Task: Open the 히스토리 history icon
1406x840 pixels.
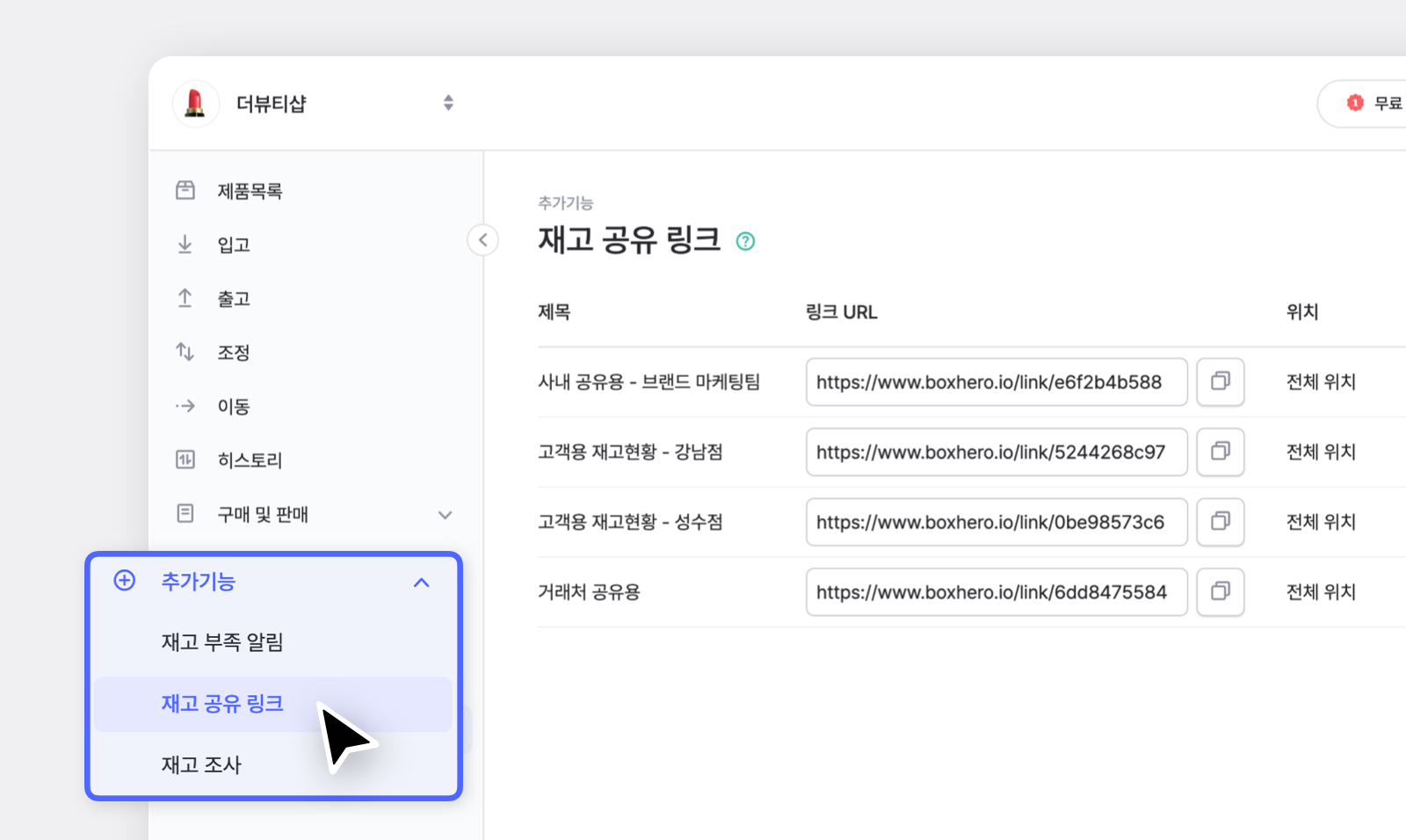Action: pos(185,460)
